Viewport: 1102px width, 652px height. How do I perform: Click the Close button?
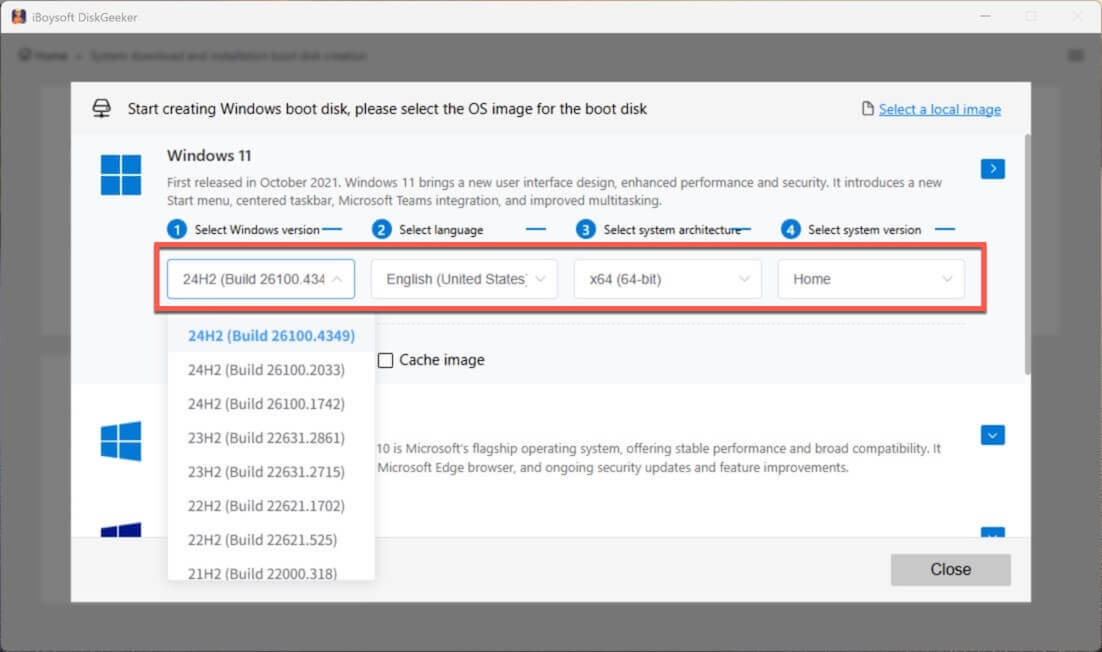[x=950, y=570]
